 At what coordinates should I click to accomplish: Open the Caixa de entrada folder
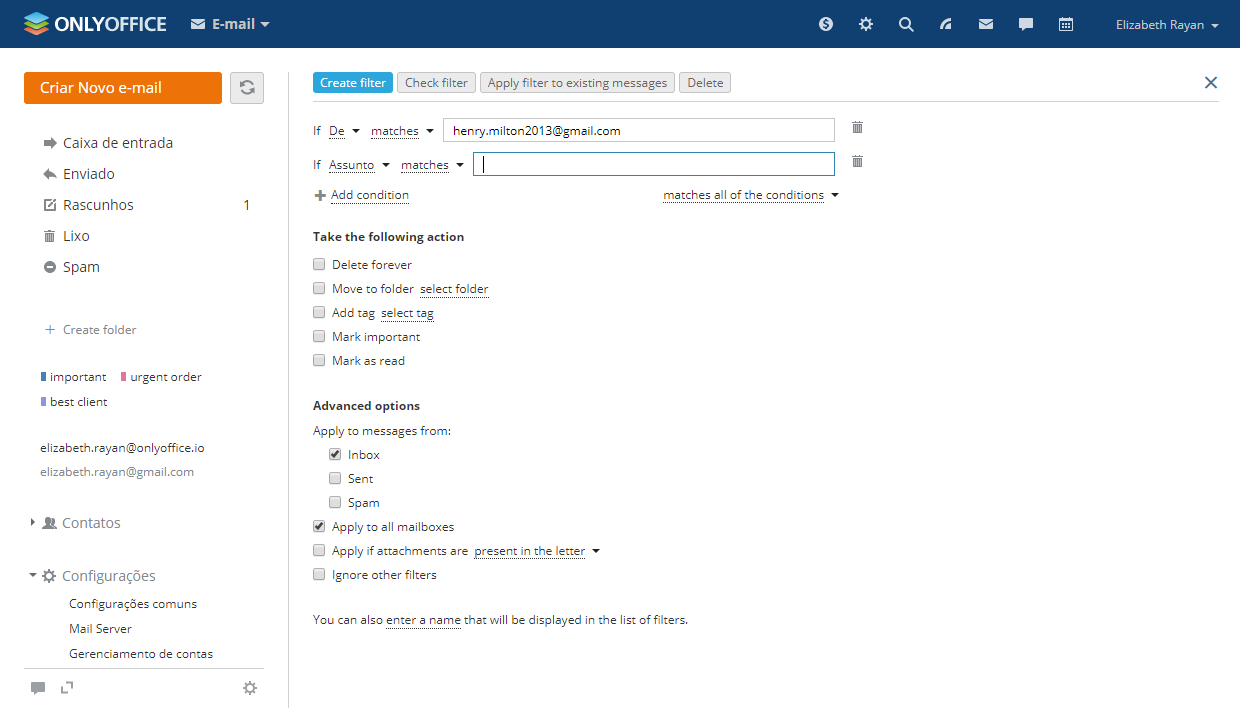pyautogui.click(x=117, y=143)
